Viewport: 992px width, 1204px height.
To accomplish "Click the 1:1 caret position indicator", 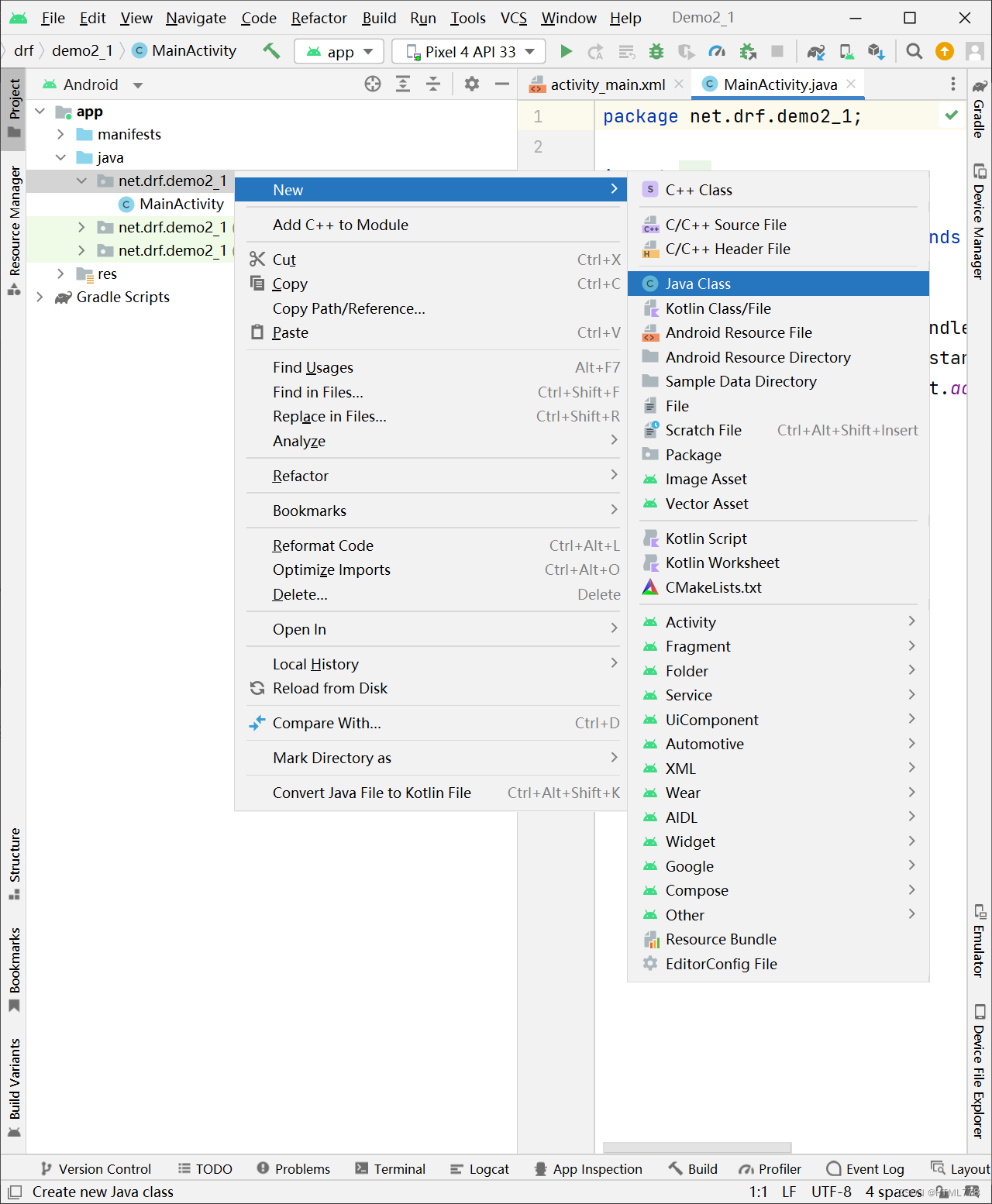I will coord(758,1192).
